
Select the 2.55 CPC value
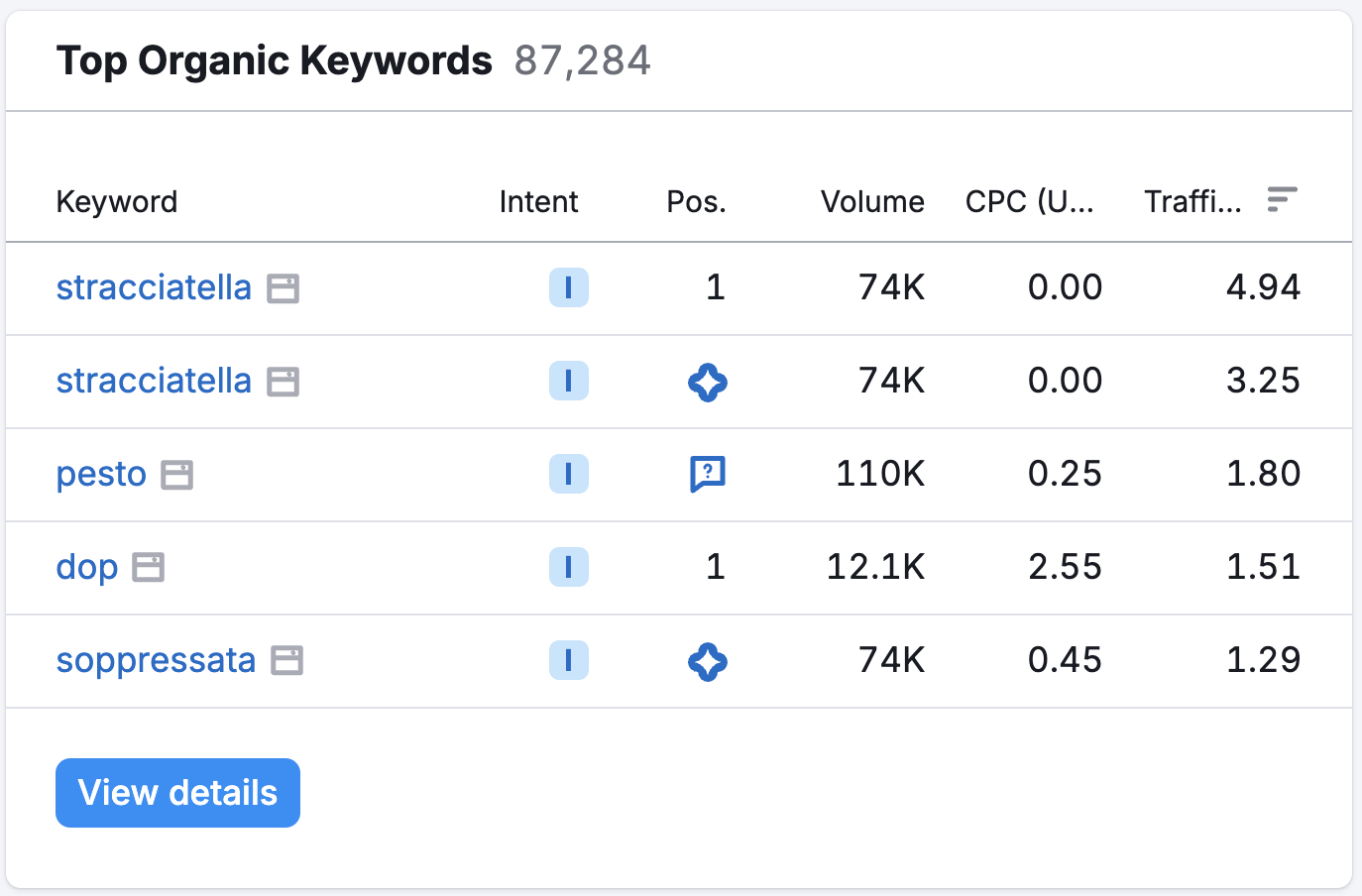tap(1065, 567)
